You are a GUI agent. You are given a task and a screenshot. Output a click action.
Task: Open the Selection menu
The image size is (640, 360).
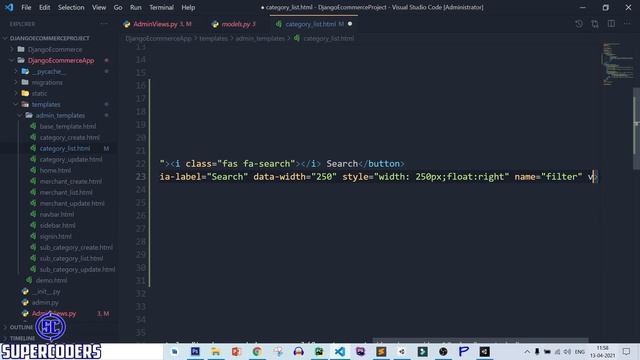pyautogui.click(x=71, y=7)
